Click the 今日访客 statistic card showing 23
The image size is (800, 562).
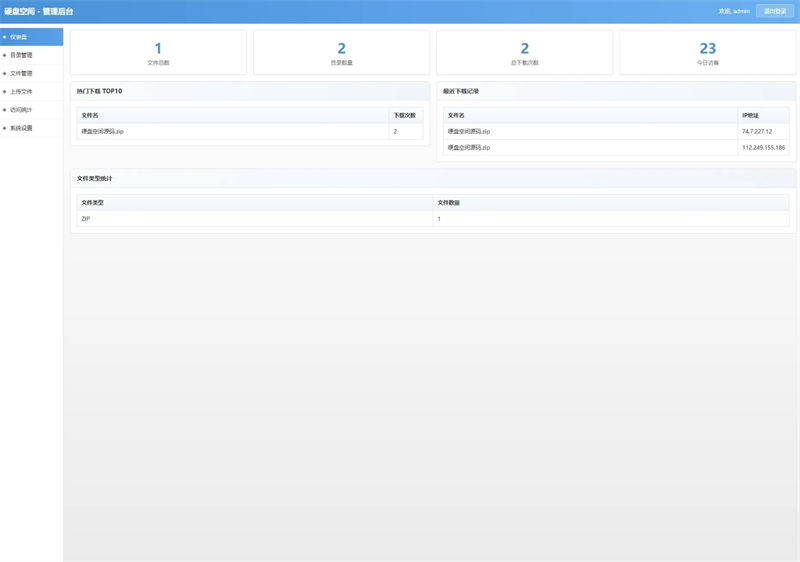pos(707,52)
